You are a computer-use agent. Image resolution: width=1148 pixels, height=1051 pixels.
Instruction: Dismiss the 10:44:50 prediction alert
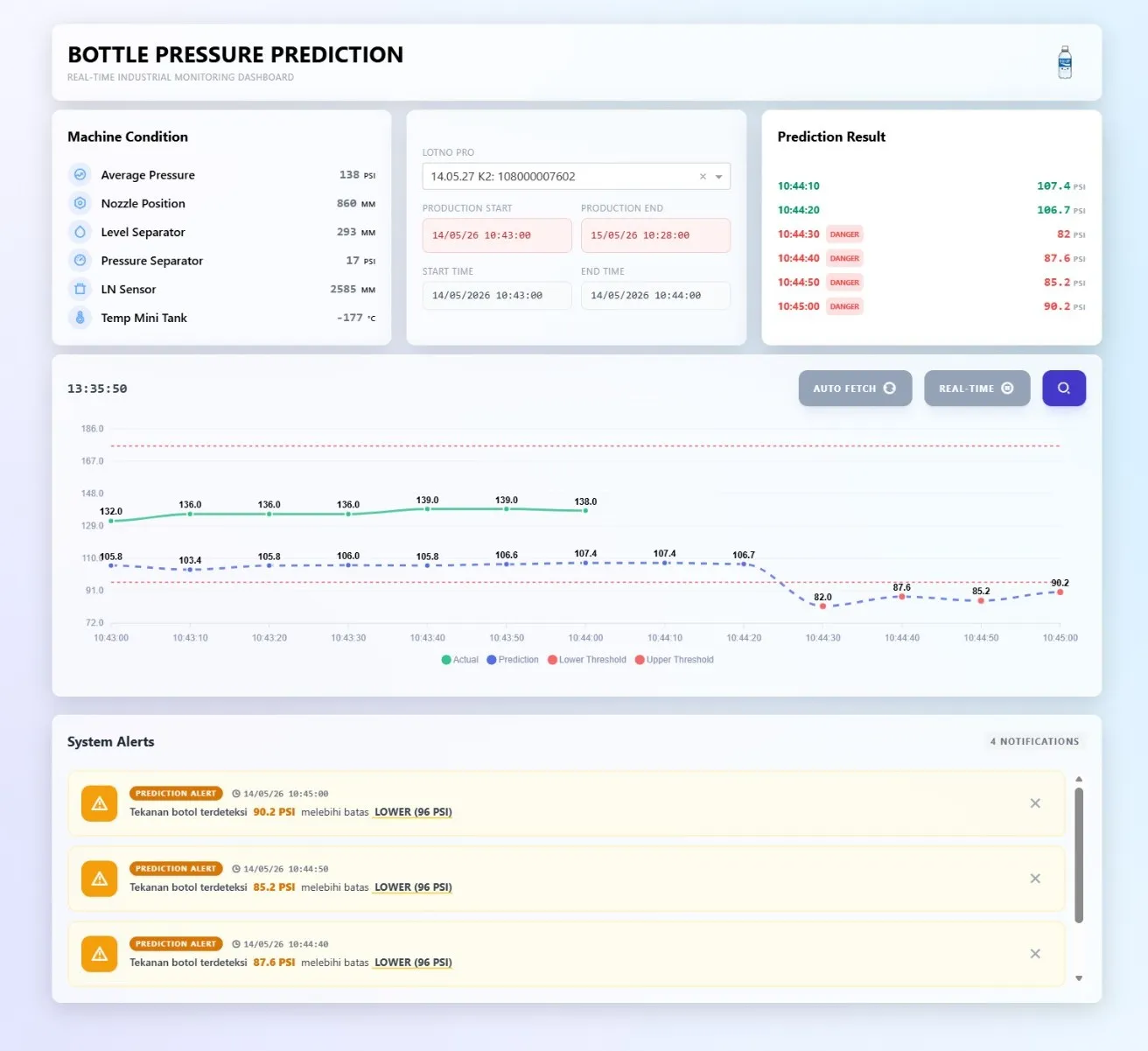click(1035, 879)
